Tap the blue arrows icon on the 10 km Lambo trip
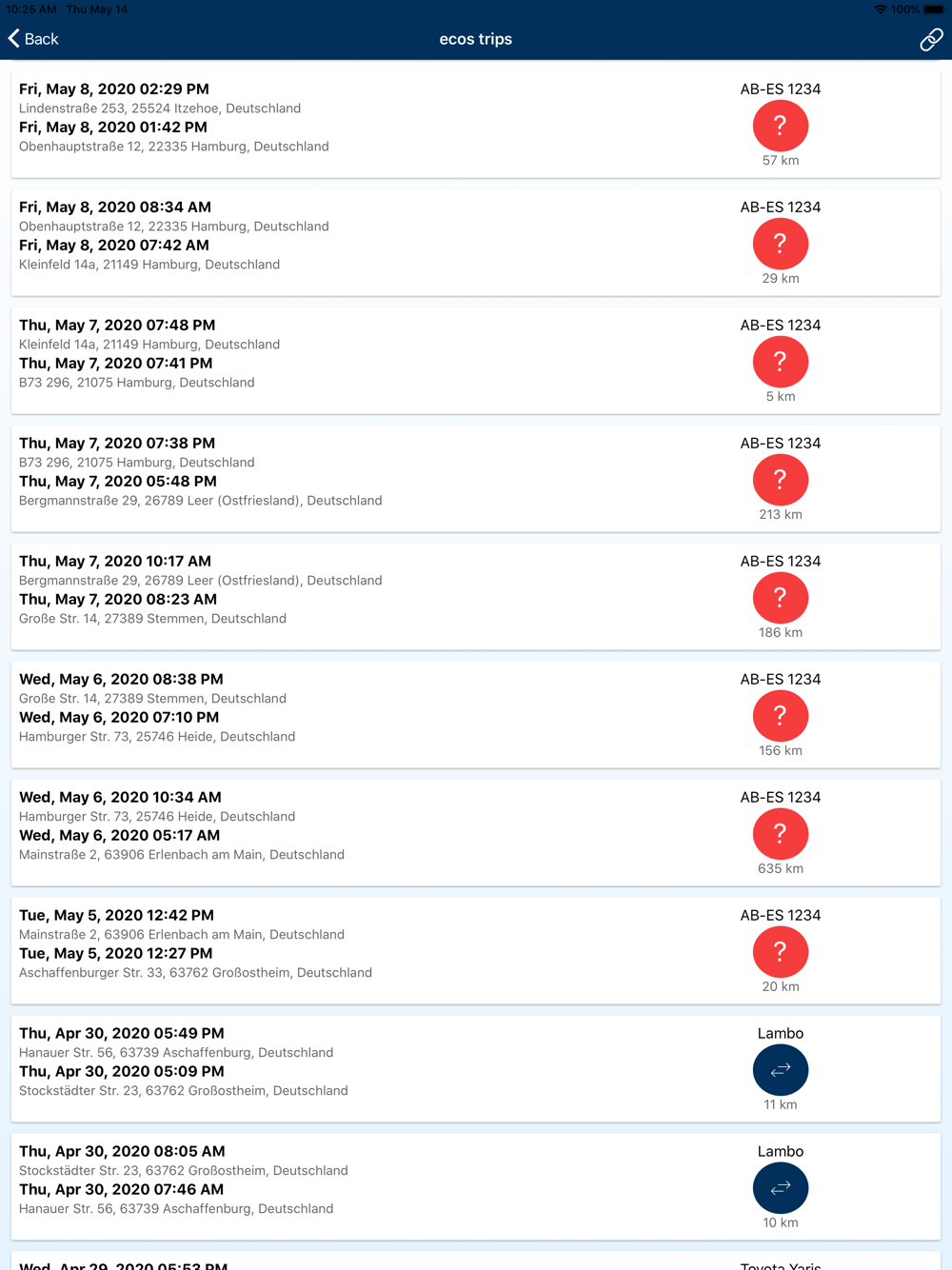The width and height of the screenshot is (952, 1270). click(781, 1188)
